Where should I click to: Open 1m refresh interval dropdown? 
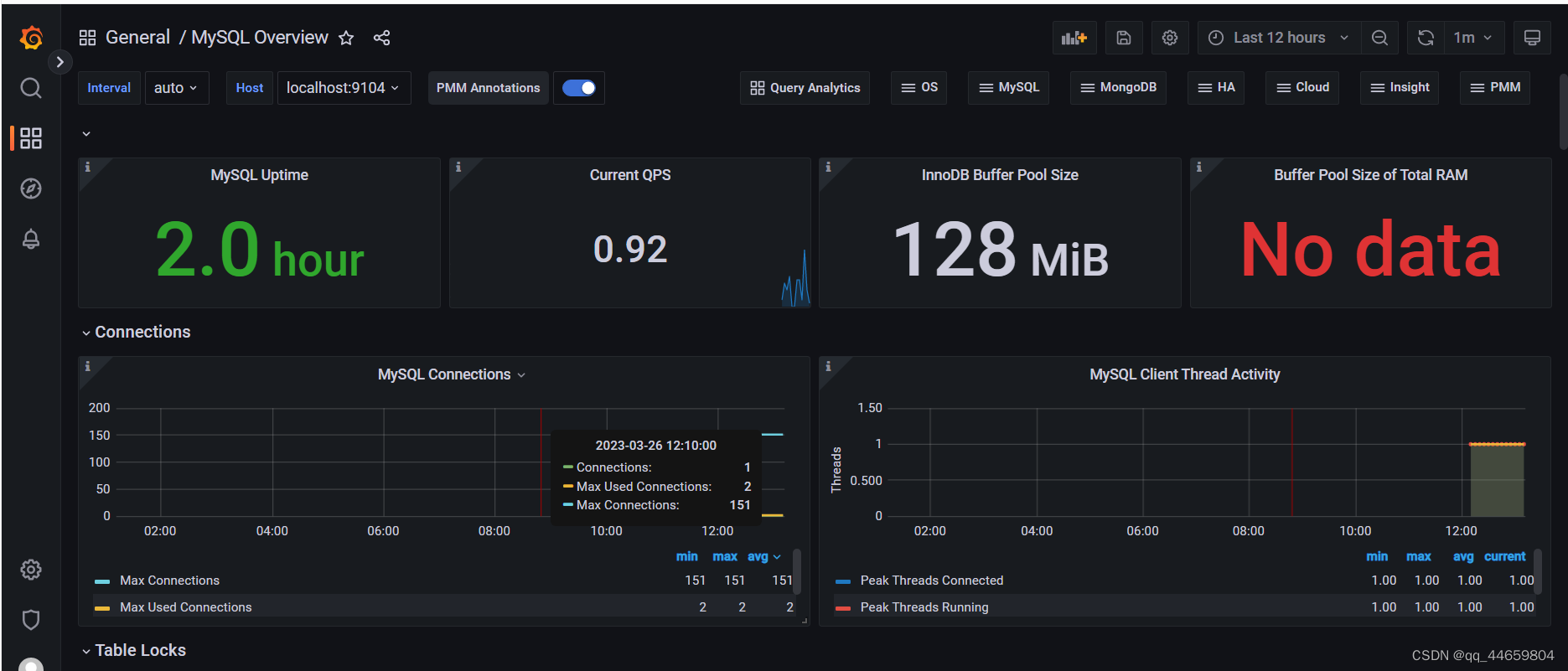1473,38
